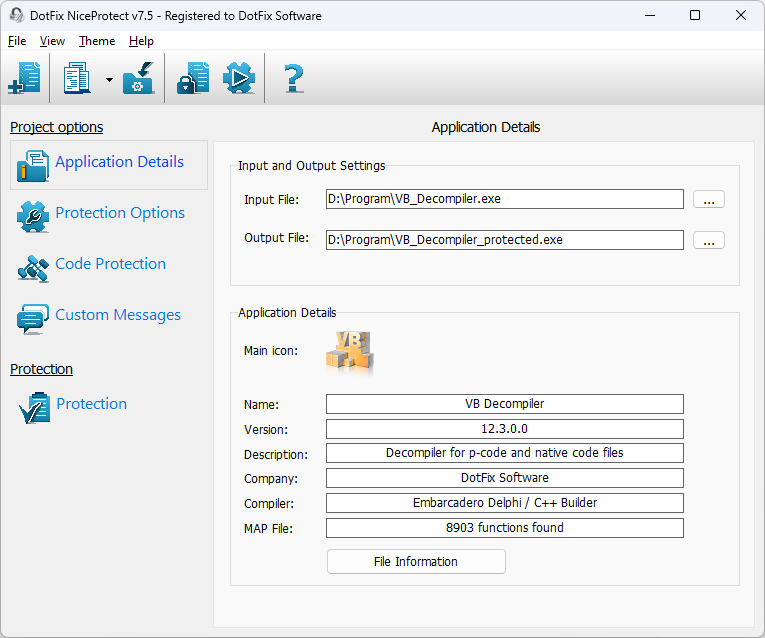Click the Company field DotFix Software

504,478
